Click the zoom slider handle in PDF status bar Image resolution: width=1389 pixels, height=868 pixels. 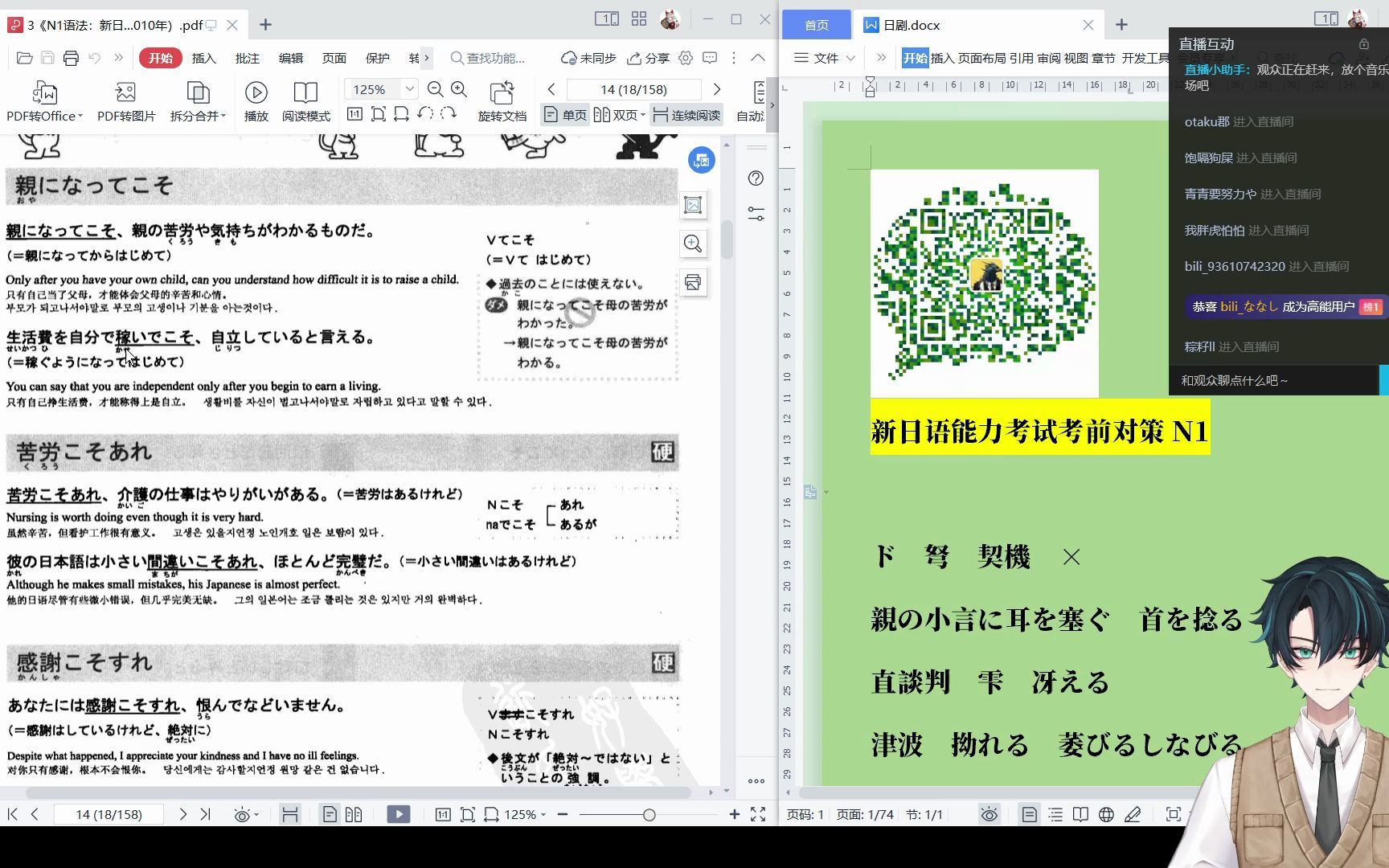649,815
